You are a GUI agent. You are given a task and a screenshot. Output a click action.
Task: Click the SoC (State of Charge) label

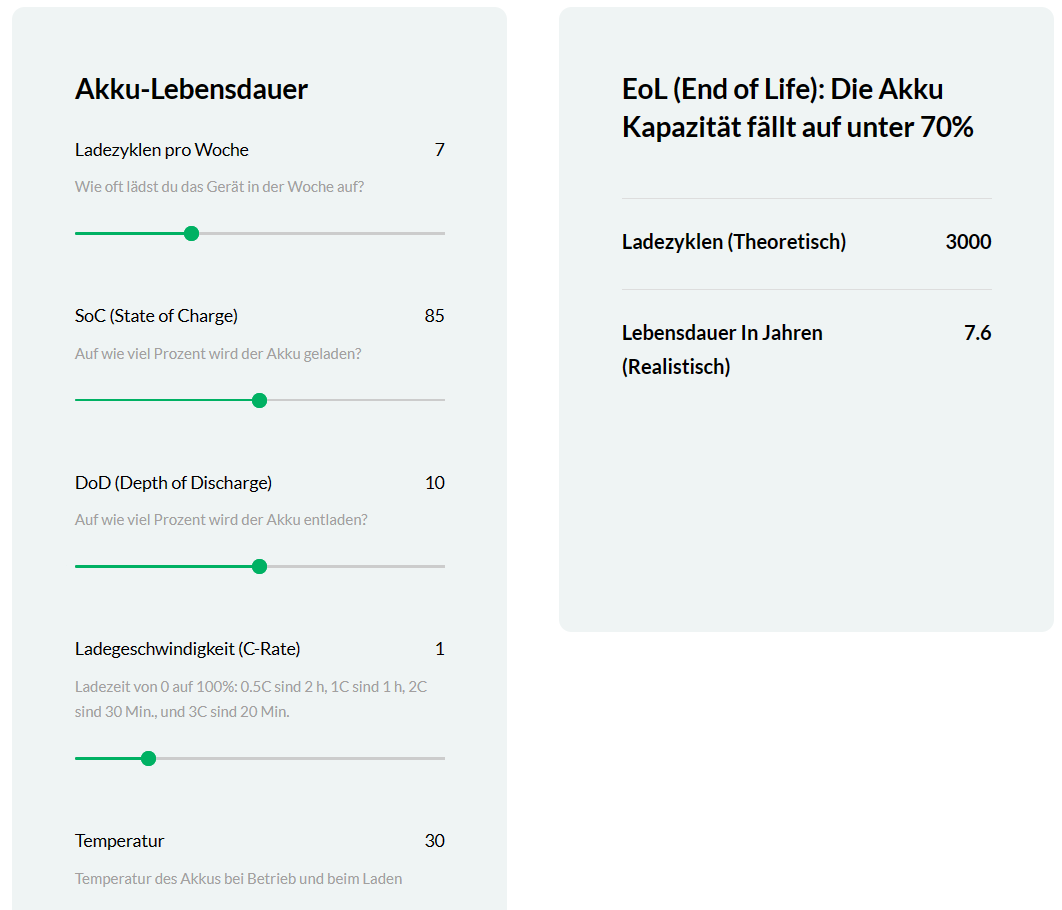(156, 316)
